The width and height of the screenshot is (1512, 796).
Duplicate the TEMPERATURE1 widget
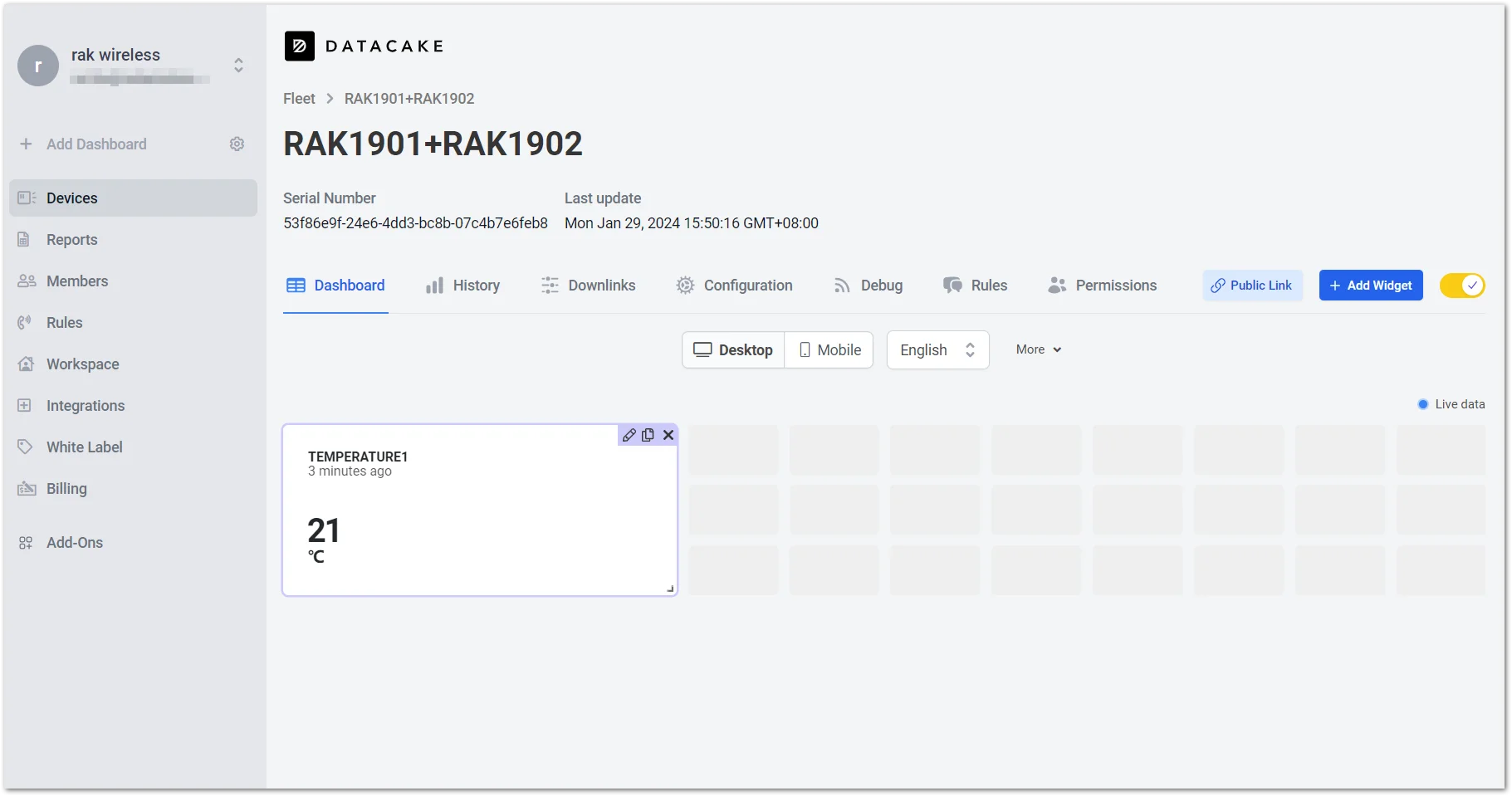click(648, 435)
